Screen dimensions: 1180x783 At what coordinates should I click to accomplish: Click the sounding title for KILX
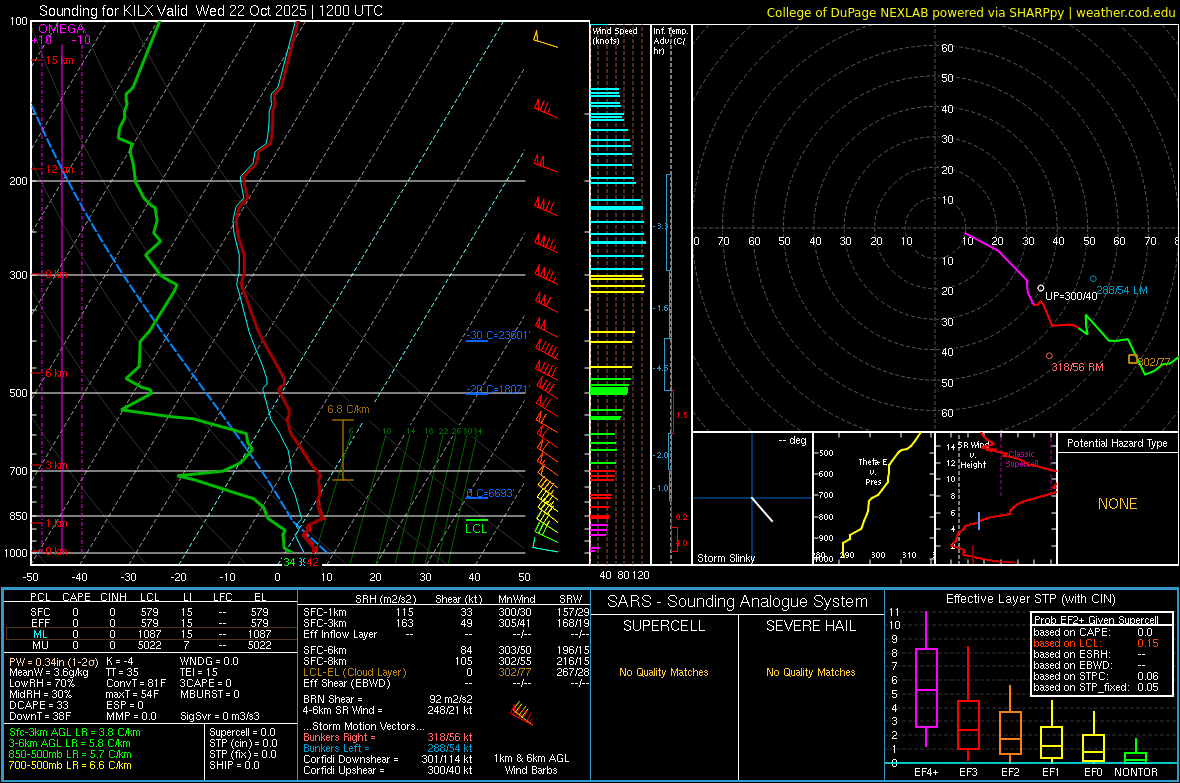[x=211, y=11]
